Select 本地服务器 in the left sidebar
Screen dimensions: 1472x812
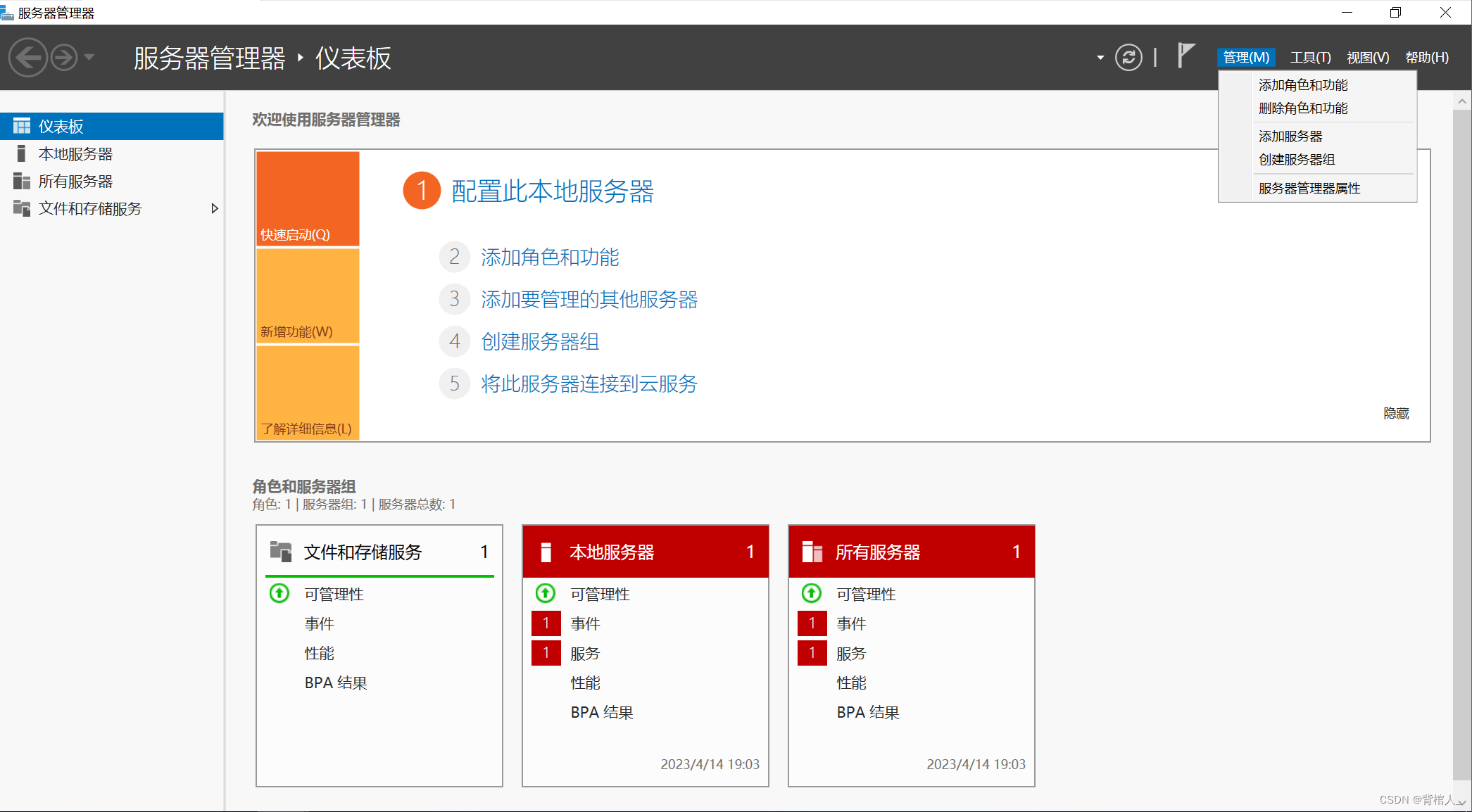click(x=112, y=154)
